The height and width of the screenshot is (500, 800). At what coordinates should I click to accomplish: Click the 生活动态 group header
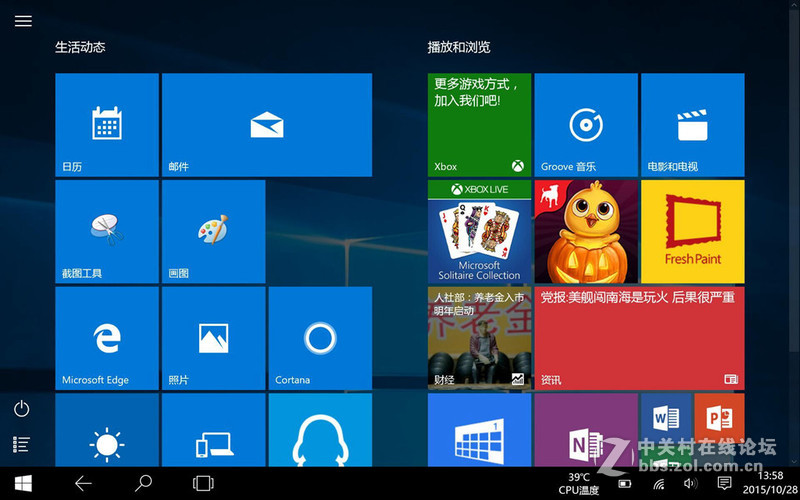pos(80,47)
